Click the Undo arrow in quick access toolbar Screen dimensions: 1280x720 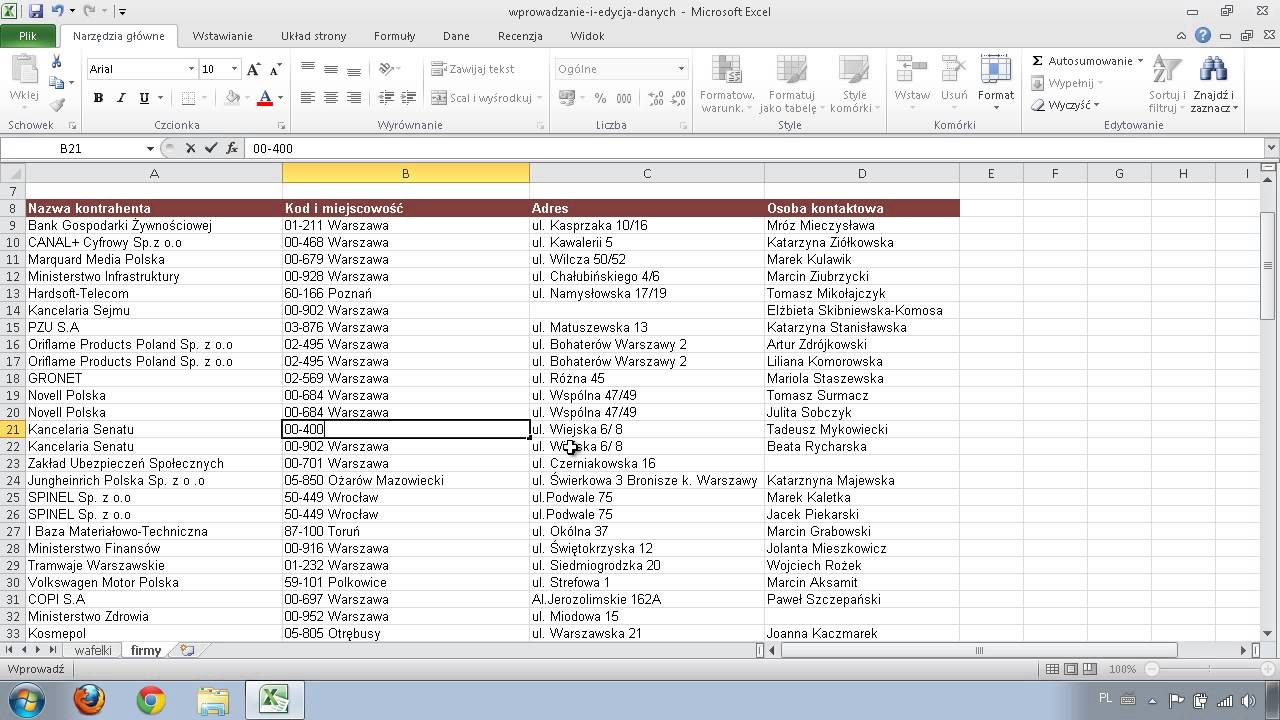[x=57, y=11]
